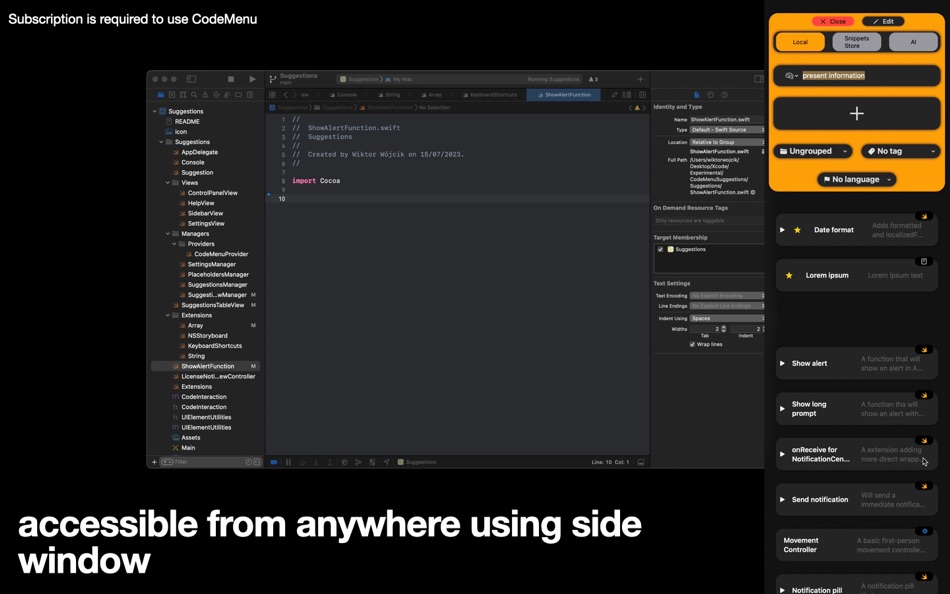Image resolution: width=950 pixels, height=594 pixels.
Task: Open the Find navigator magnifier icon
Action: coord(194,95)
